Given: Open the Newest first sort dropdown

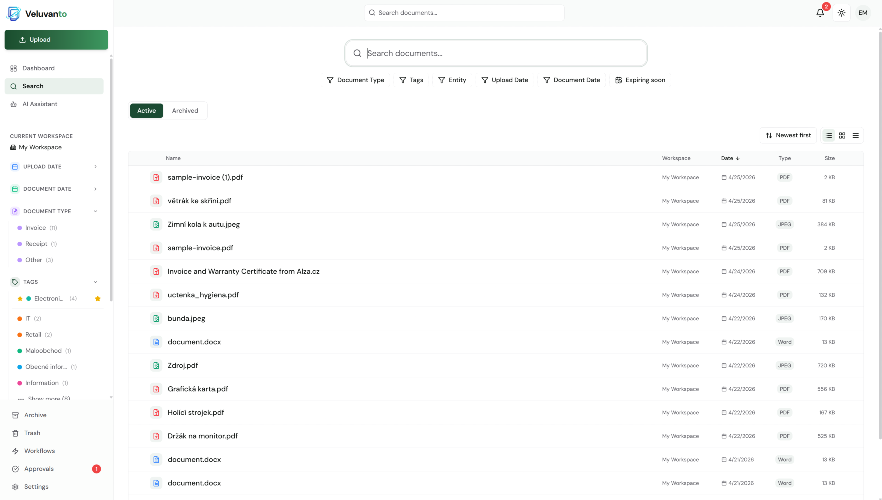Looking at the screenshot, I should click(x=788, y=136).
